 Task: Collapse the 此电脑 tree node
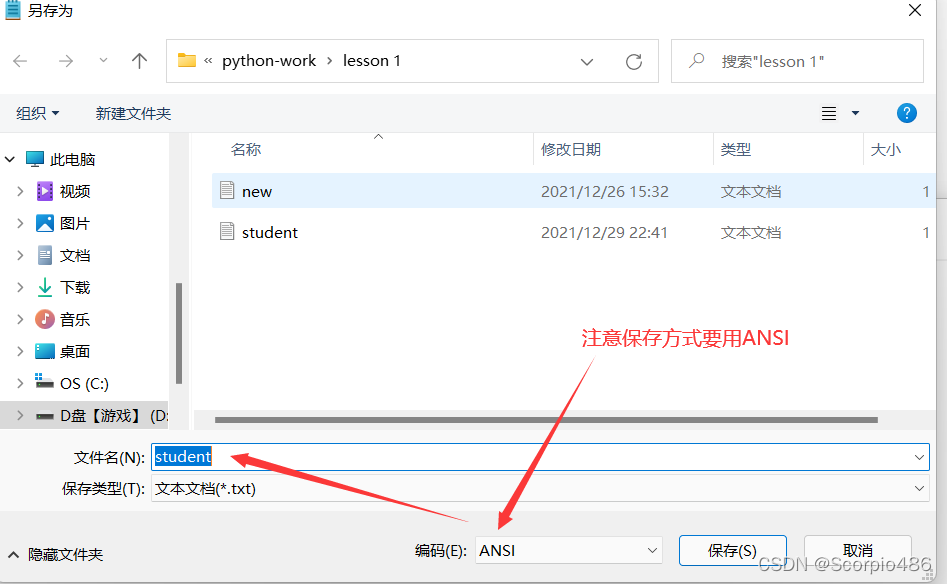pyautogui.click(x=10, y=159)
